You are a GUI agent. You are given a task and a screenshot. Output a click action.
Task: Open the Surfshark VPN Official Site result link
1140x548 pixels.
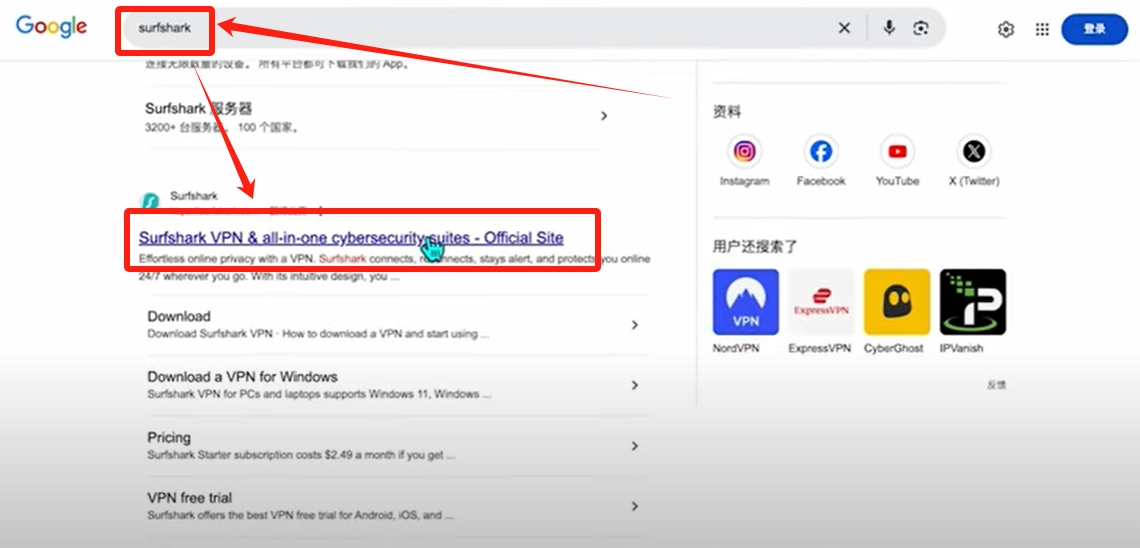click(x=350, y=238)
